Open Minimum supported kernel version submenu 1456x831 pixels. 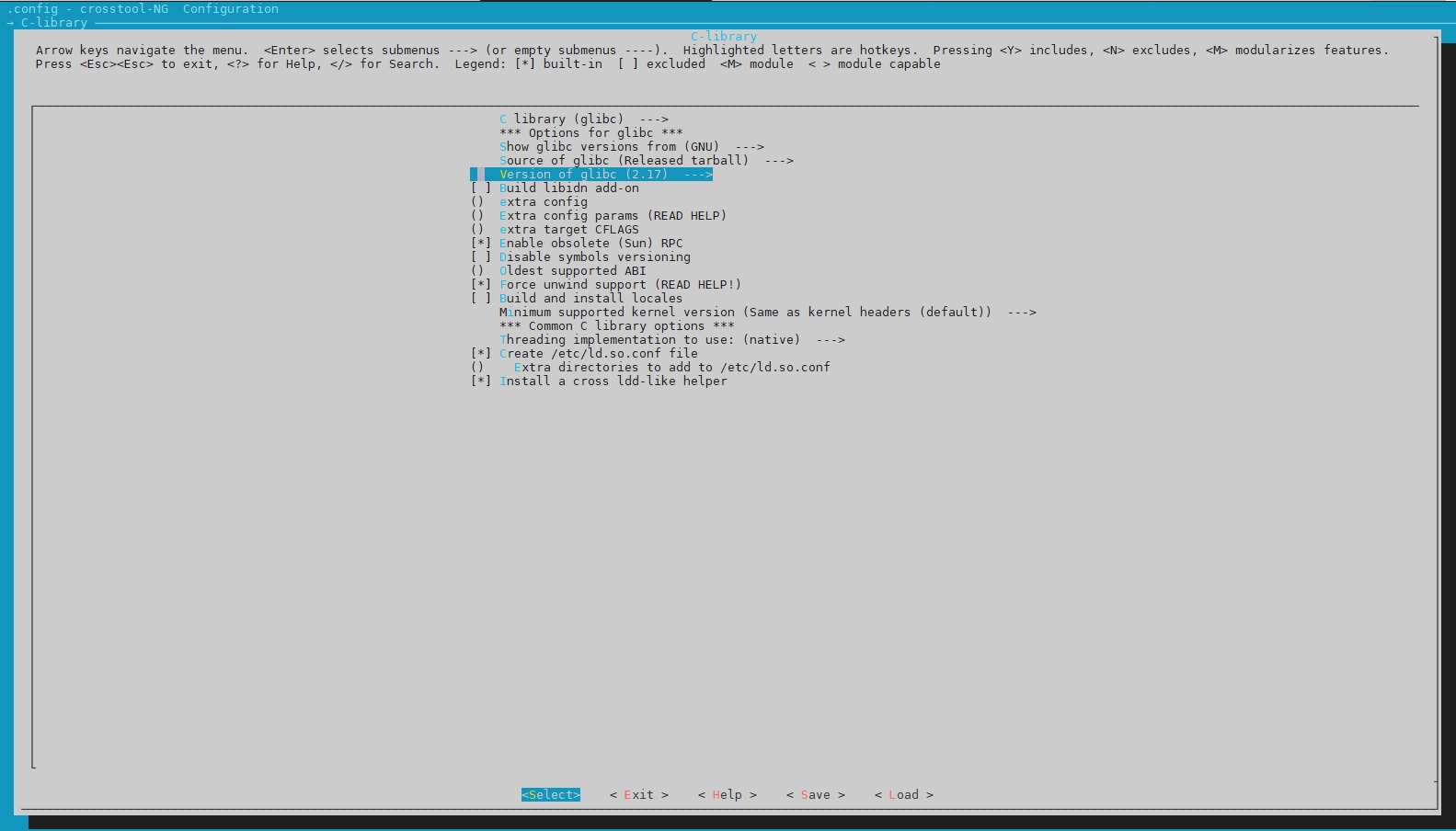click(767, 312)
